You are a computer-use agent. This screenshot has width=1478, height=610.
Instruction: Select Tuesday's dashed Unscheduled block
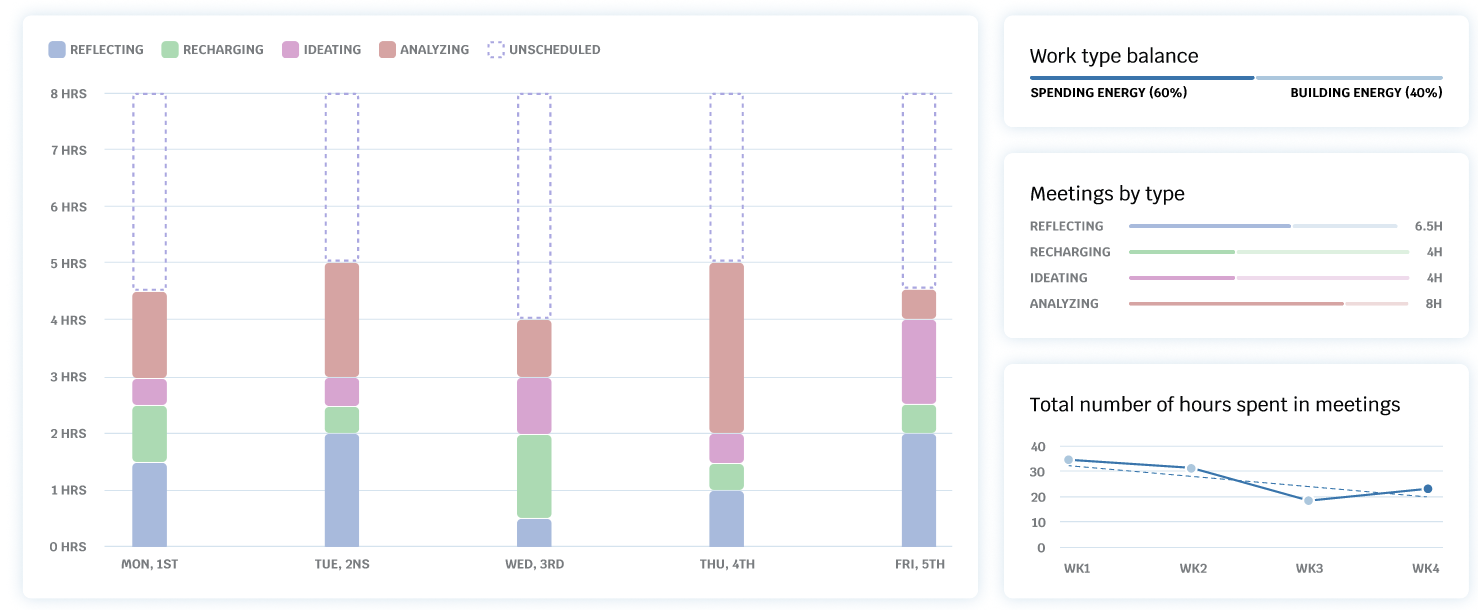[x=342, y=177]
